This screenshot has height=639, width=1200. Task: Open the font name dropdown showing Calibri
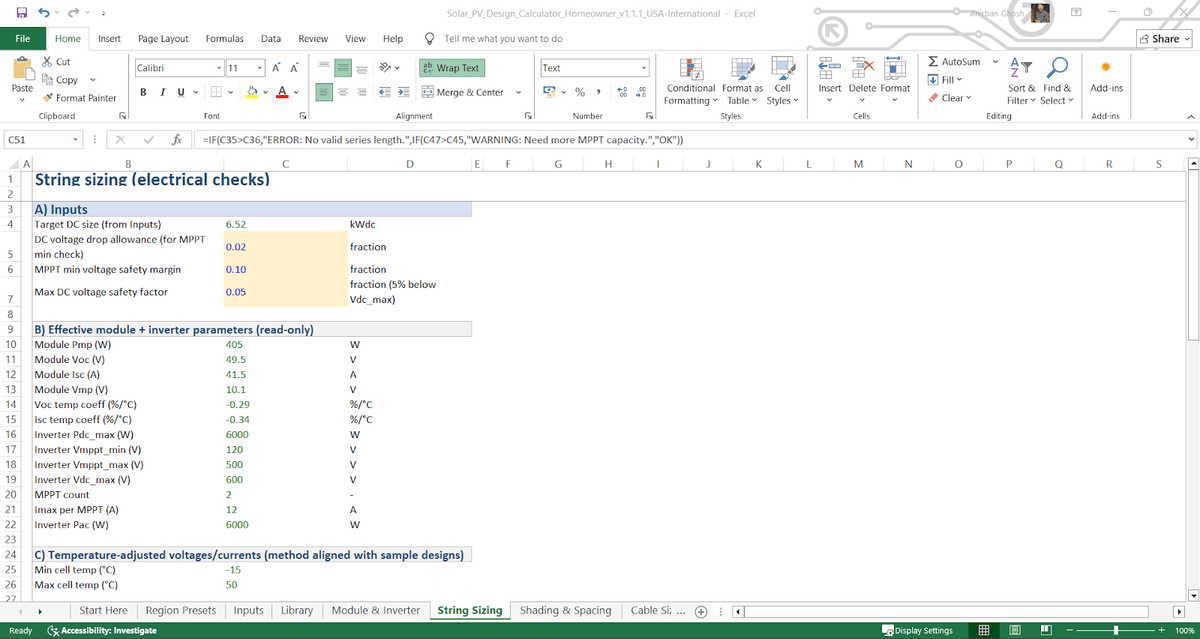pyautogui.click(x=219, y=68)
